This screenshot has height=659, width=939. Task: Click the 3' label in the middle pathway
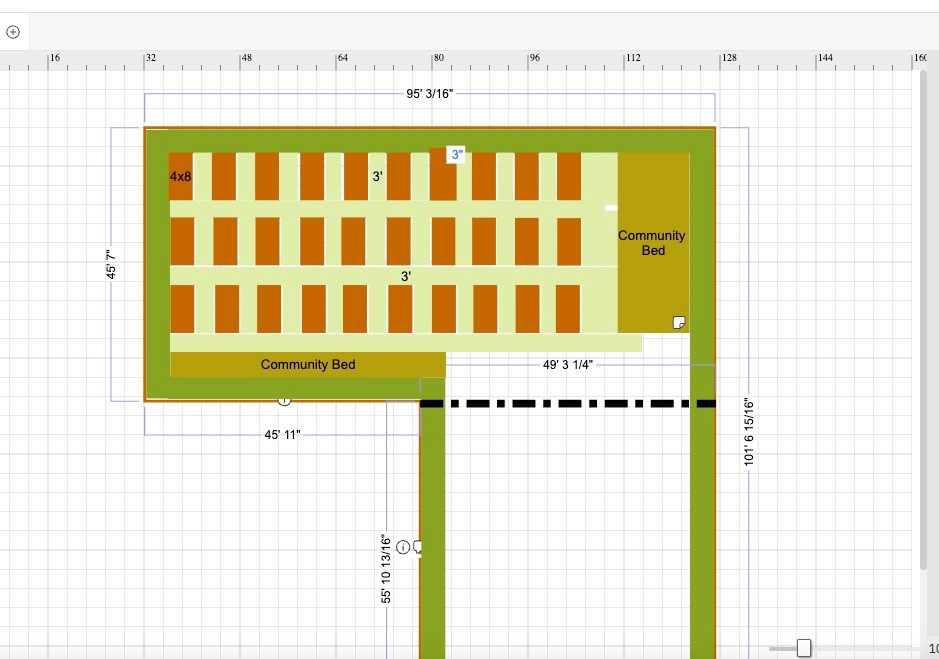click(406, 276)
